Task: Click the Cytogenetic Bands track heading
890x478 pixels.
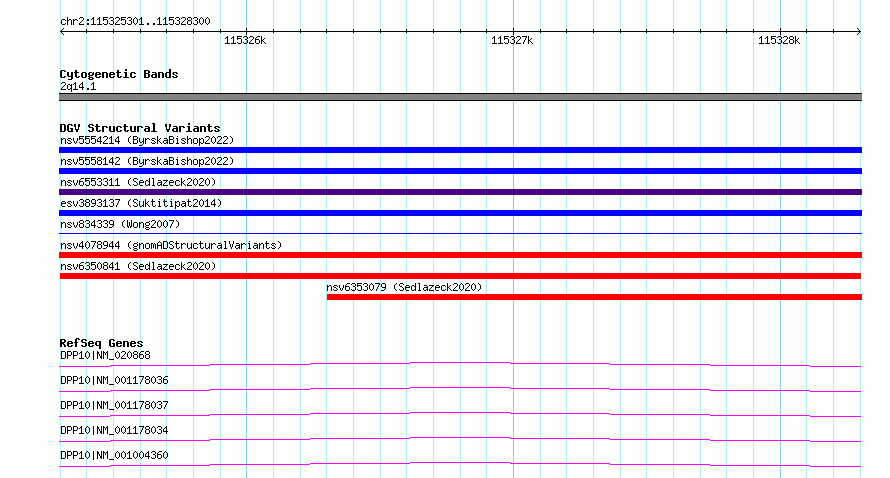Action: pos(119,74)
